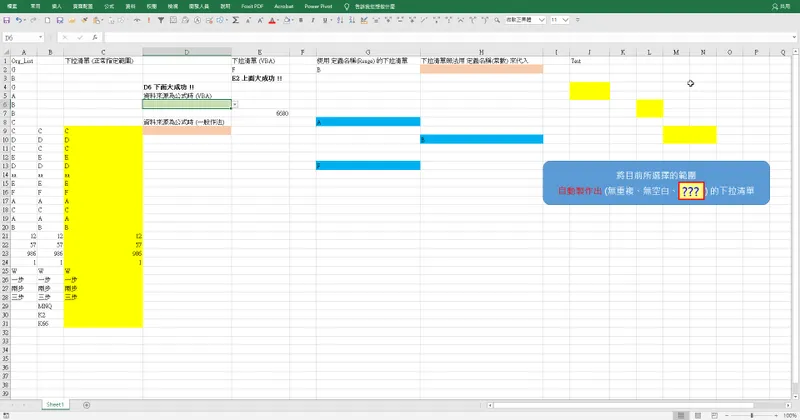Click the confirm checkmark in formula bar

(x=80, y=37)
